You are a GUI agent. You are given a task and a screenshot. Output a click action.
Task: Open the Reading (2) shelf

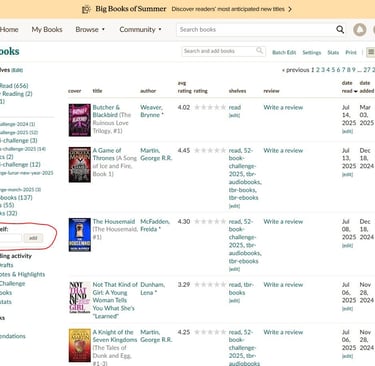point(17,94)
